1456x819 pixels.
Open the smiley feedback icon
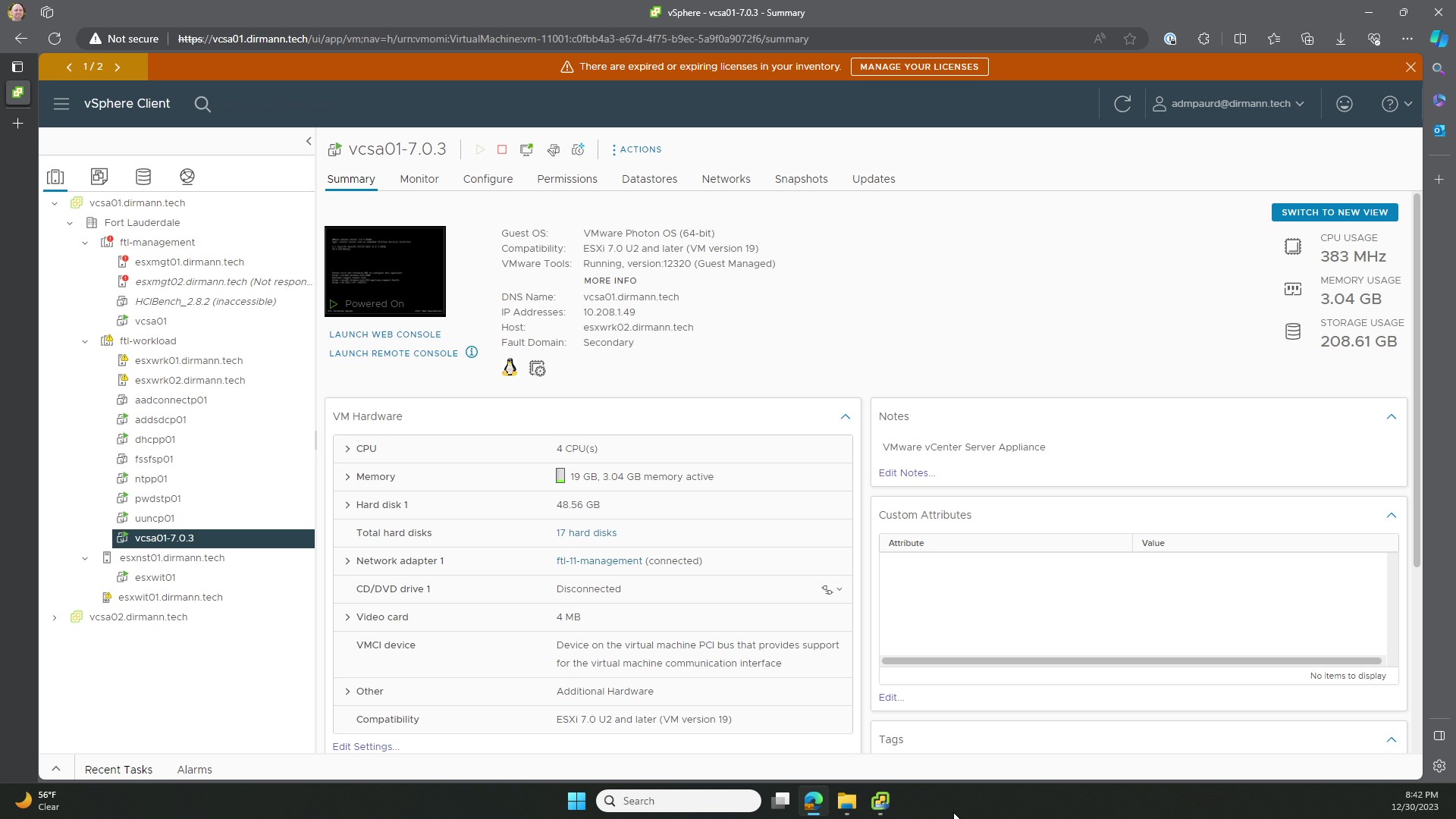tap(1345, 104)
